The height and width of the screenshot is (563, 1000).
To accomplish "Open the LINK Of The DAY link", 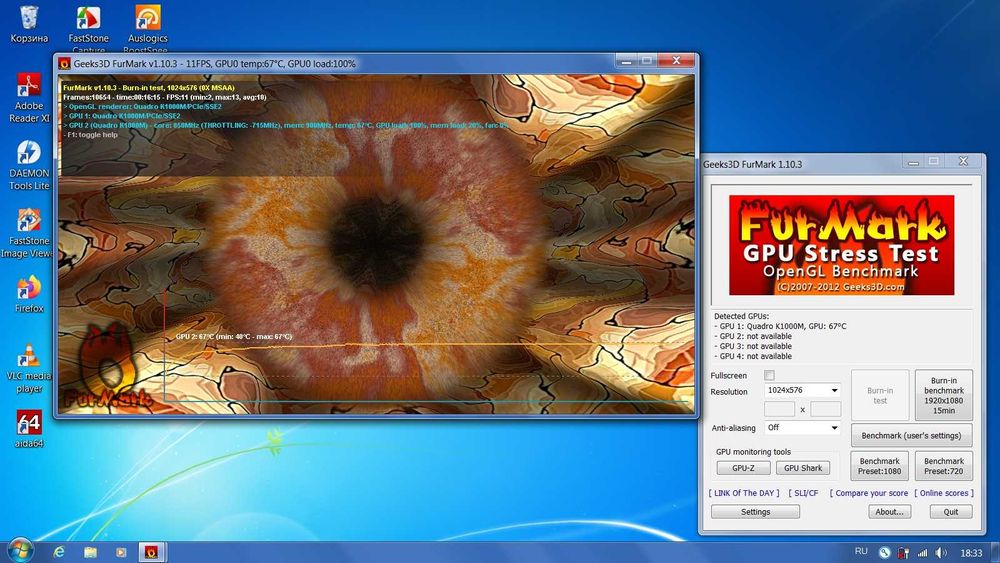I will click(744, 493).
